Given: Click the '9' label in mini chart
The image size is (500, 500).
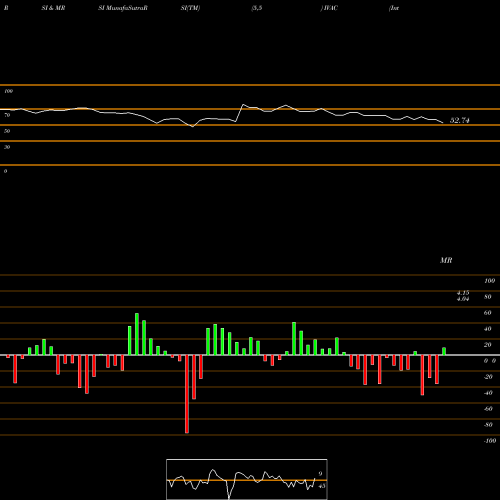Looking at the screenshot, I should [320, 474].
